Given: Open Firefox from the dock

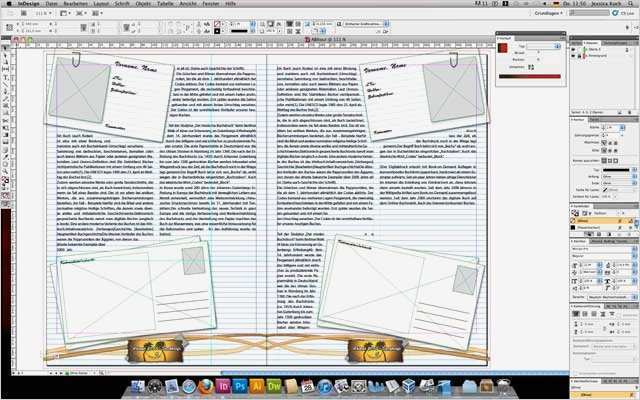Looking at the screenshot, I should 206,386.
